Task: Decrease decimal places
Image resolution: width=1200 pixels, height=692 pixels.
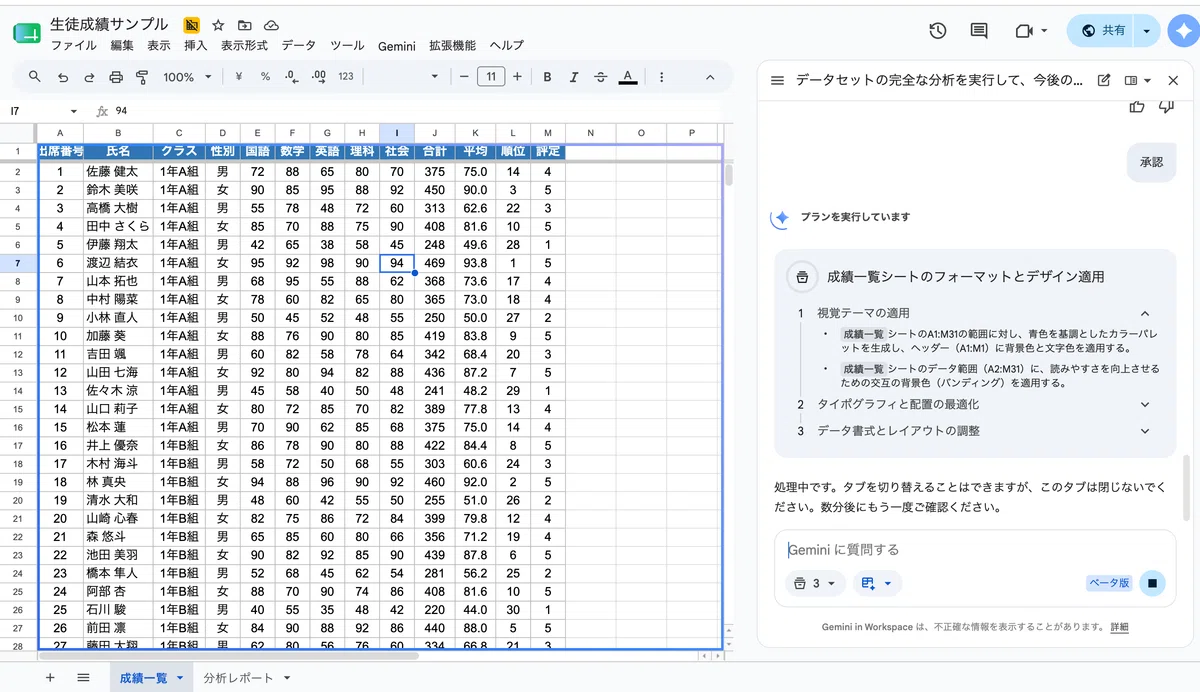Action: (x=292, y=77)
